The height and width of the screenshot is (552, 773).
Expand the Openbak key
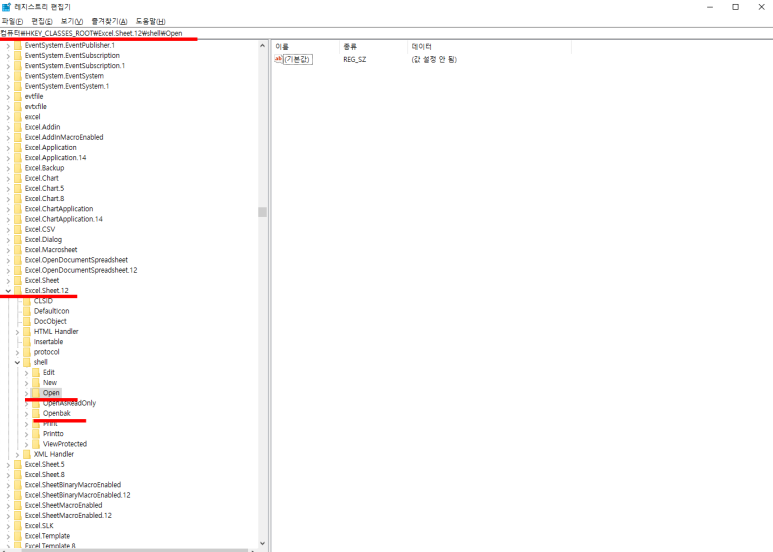(26, 414)
